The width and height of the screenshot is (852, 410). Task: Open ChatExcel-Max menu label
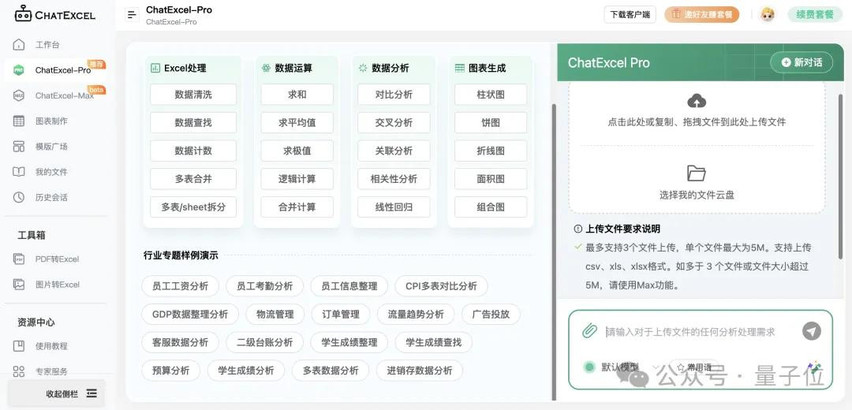coord(64,96)
